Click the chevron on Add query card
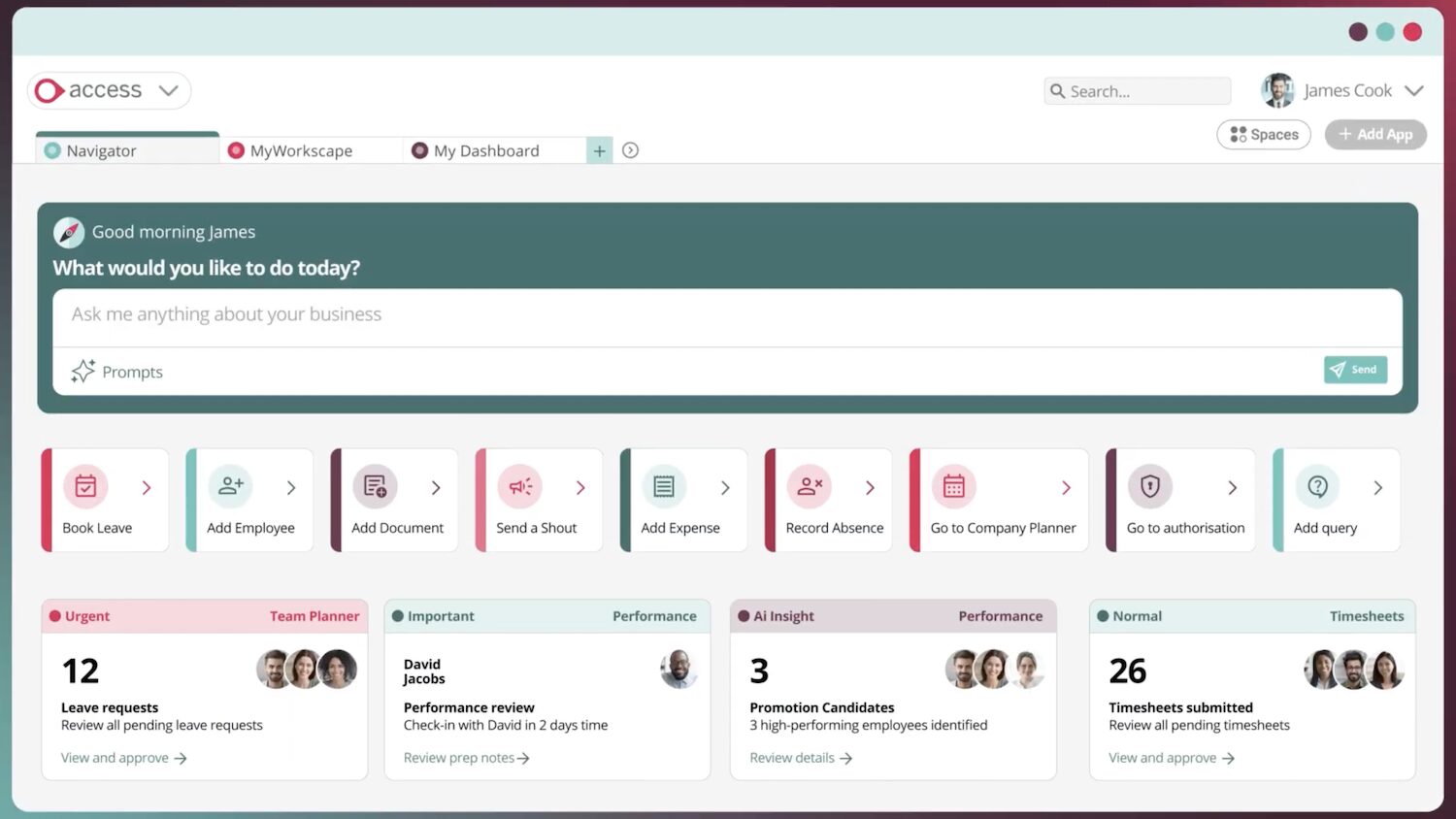Image resolution: width=1456 pixels, height=819 pixels. [1377, 488]
